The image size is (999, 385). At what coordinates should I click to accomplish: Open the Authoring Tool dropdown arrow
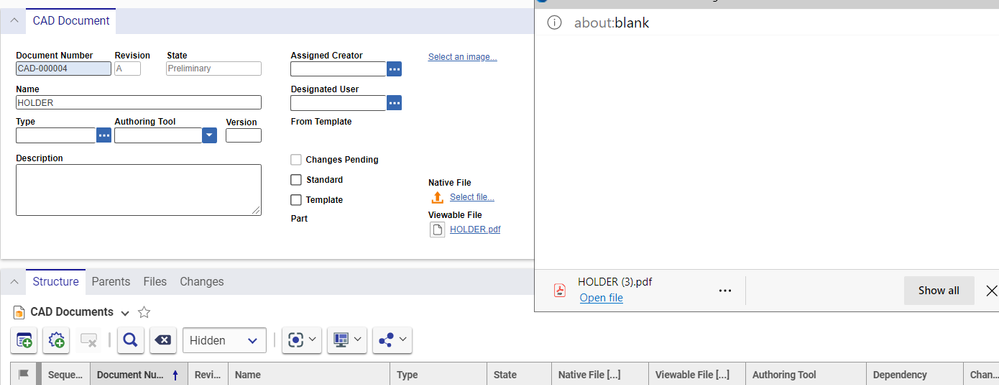[x=210, y=135]
